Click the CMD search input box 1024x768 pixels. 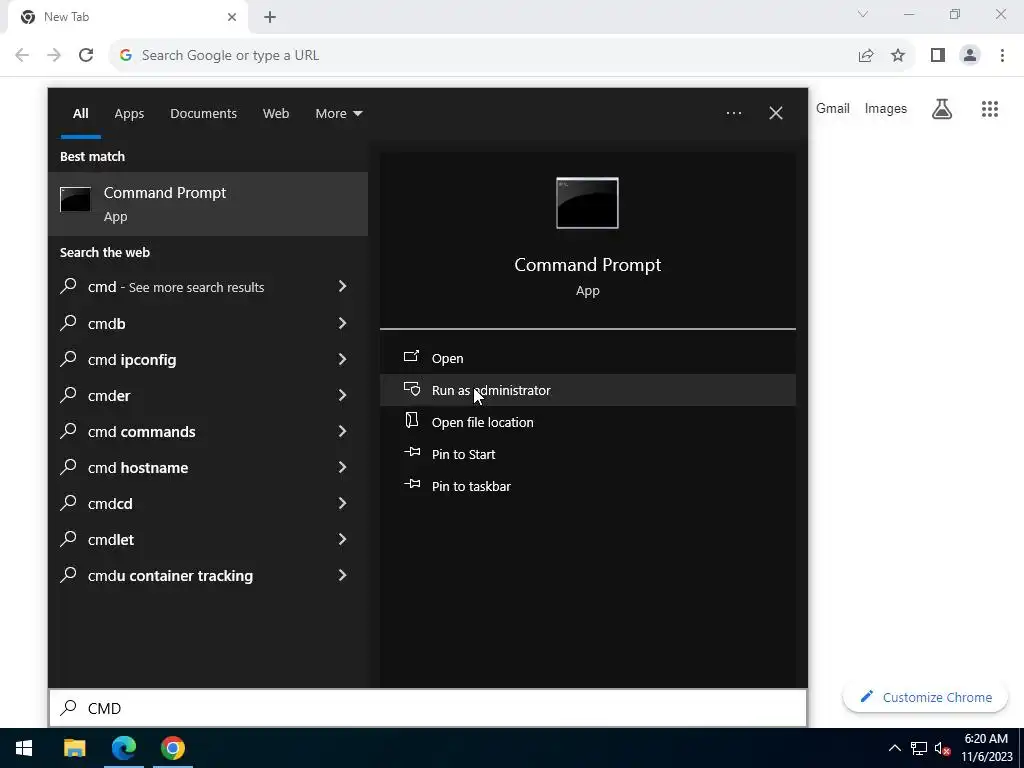point(428,708)
